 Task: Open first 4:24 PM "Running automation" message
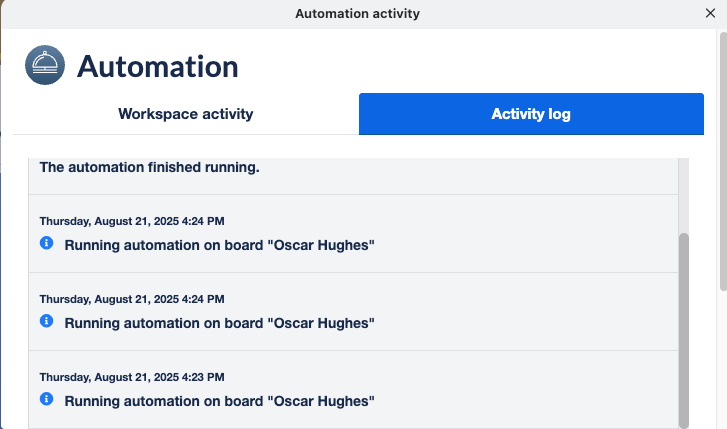[219, 245]
